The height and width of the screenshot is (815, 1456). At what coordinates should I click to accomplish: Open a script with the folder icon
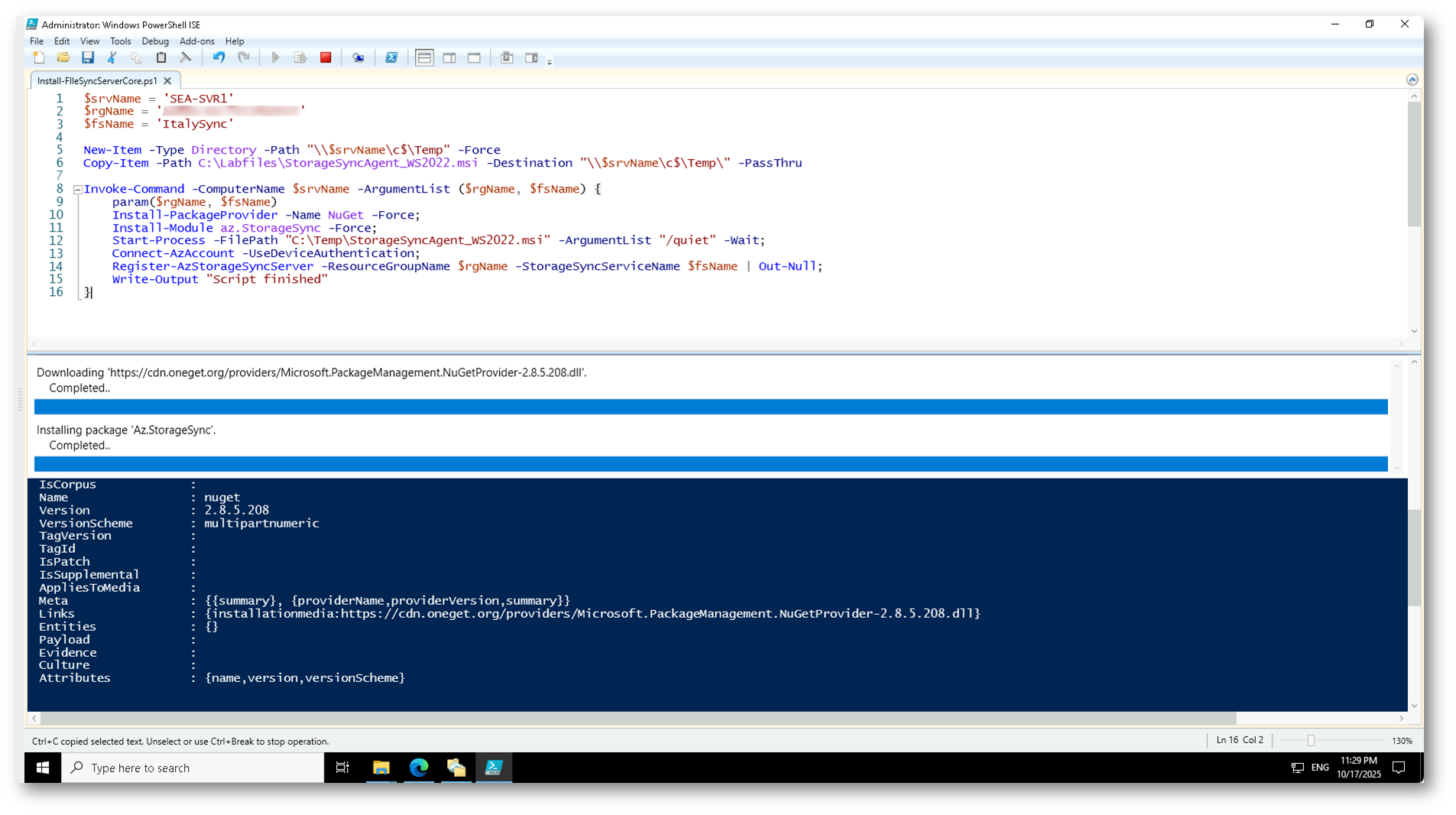(x=63, y=58)
